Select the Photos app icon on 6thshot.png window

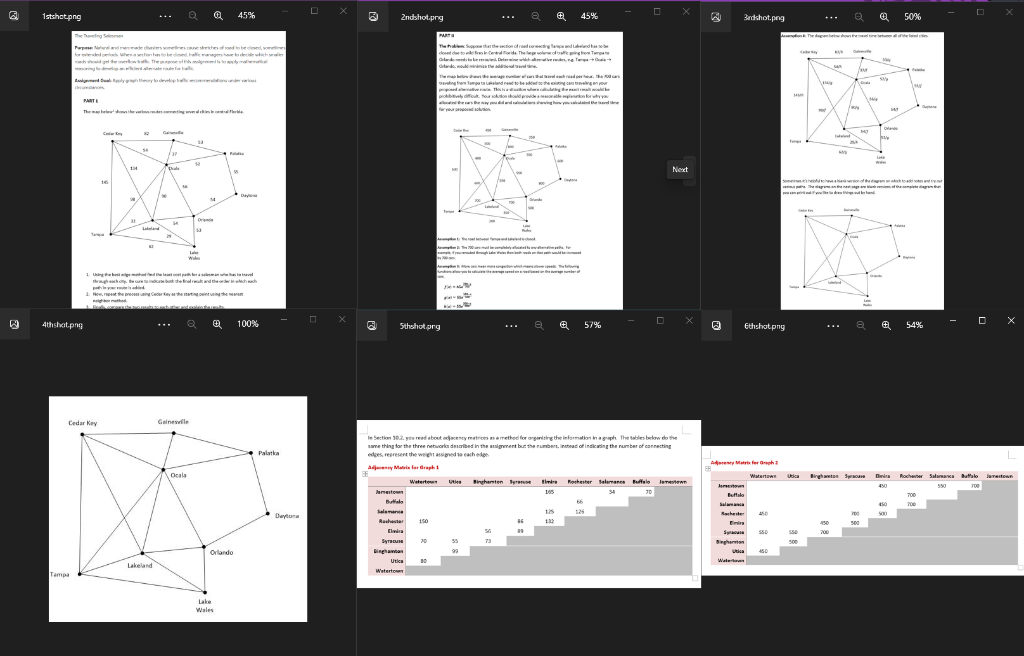[x=714, y=325]
